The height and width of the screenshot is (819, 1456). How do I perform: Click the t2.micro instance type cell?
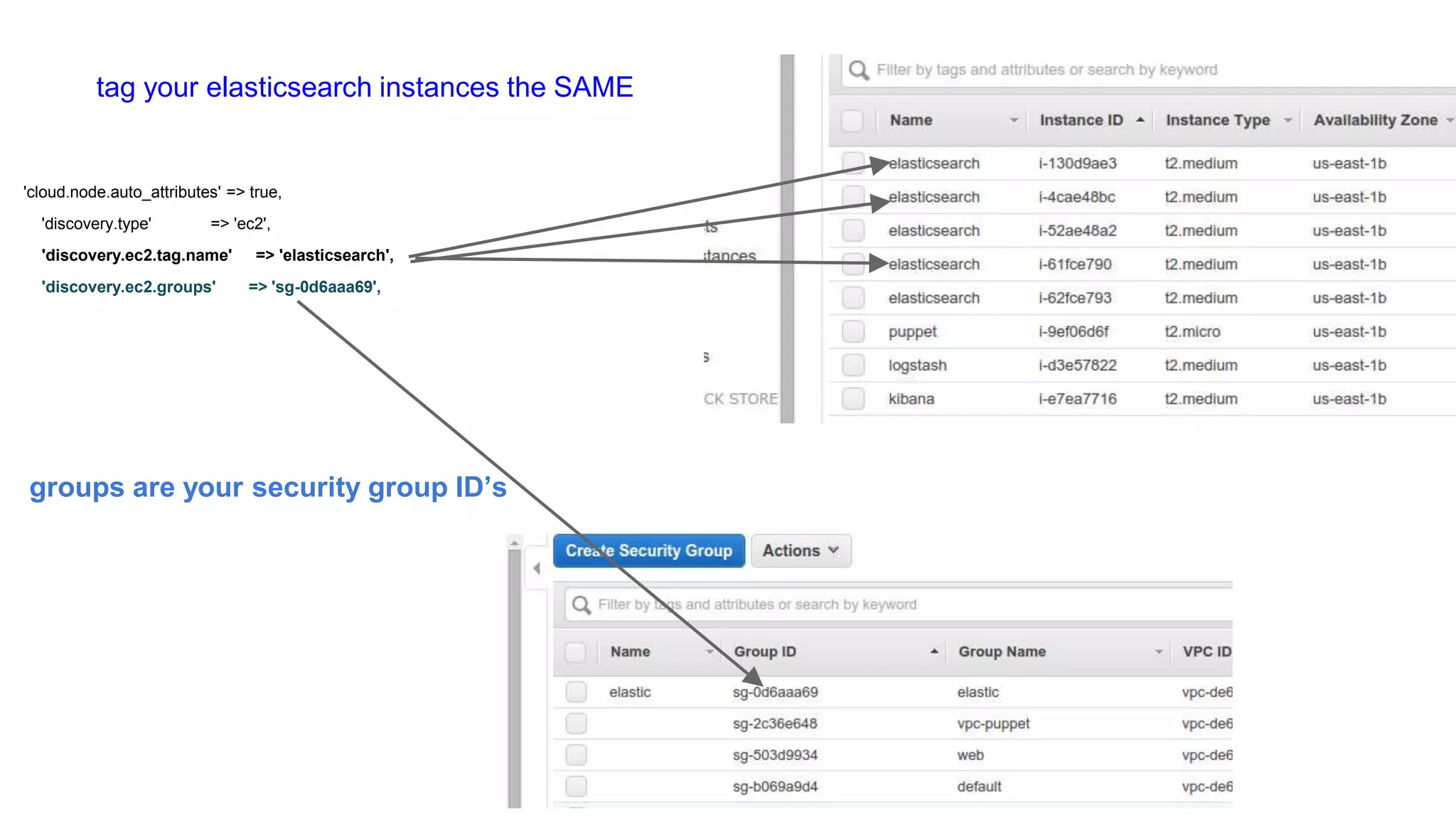(1192, 332)
